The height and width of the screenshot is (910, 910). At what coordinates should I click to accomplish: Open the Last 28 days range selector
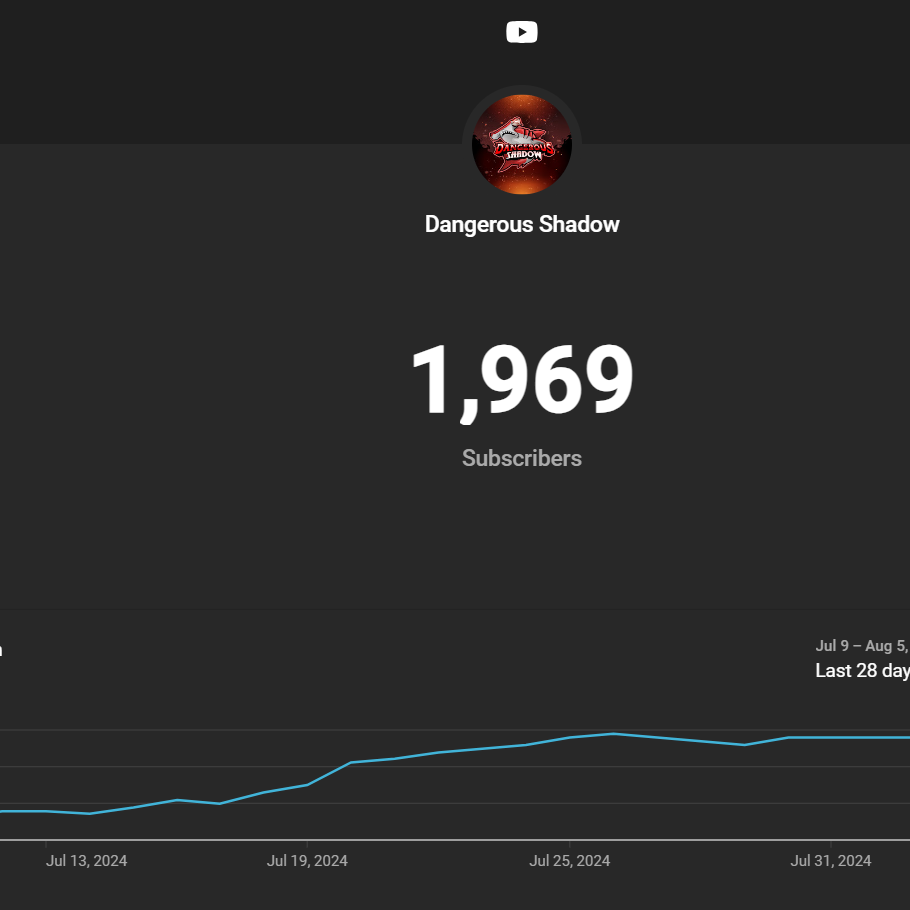(x=862, y=671)
